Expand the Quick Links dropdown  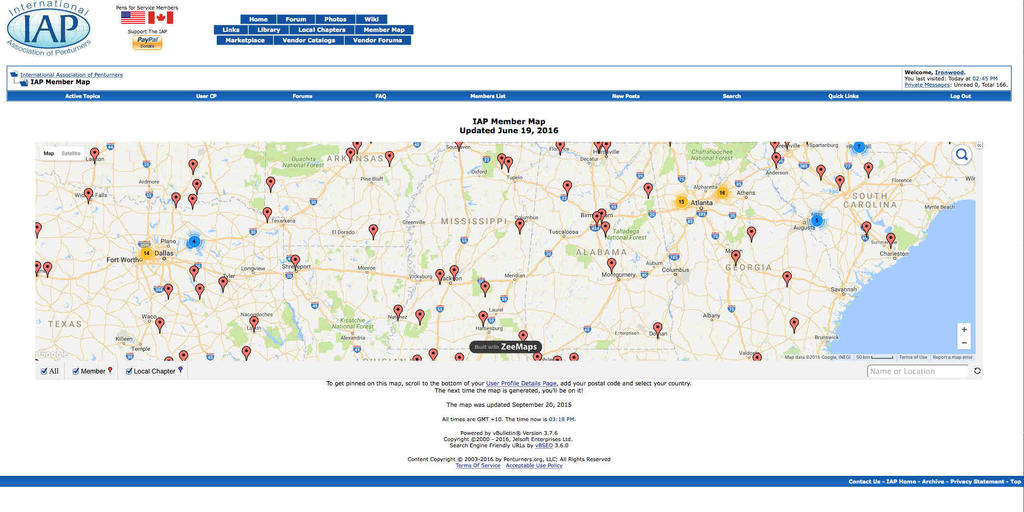[843, 96]
